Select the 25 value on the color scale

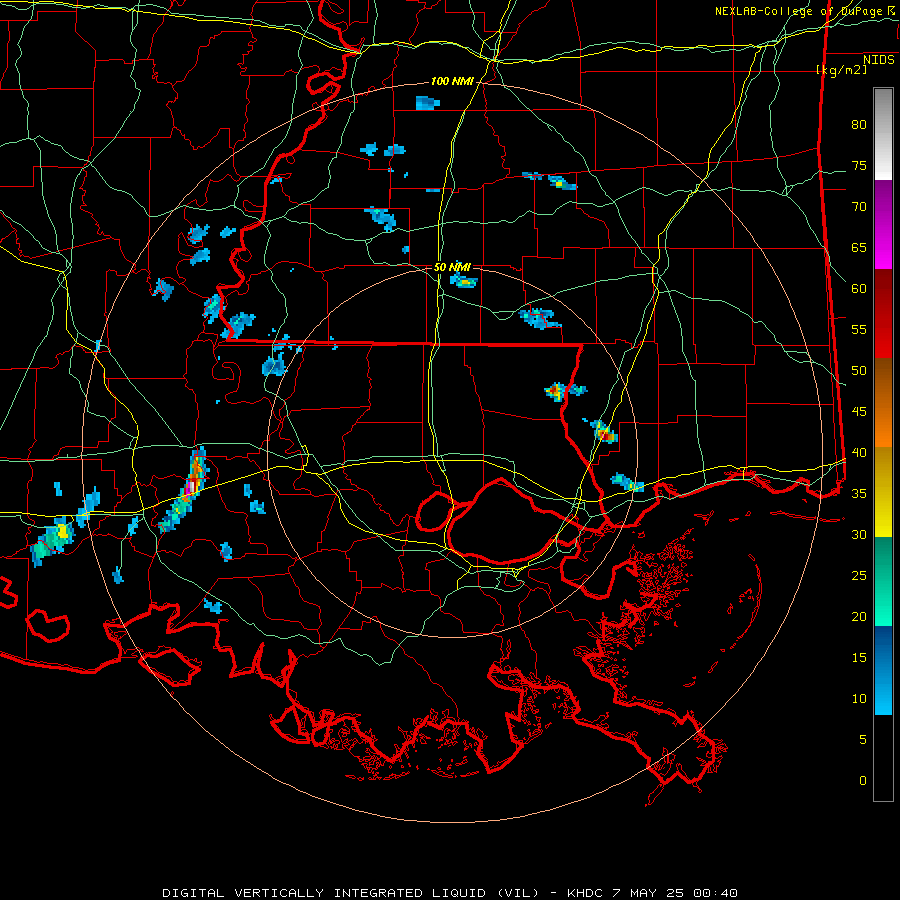tap(859, 576)
